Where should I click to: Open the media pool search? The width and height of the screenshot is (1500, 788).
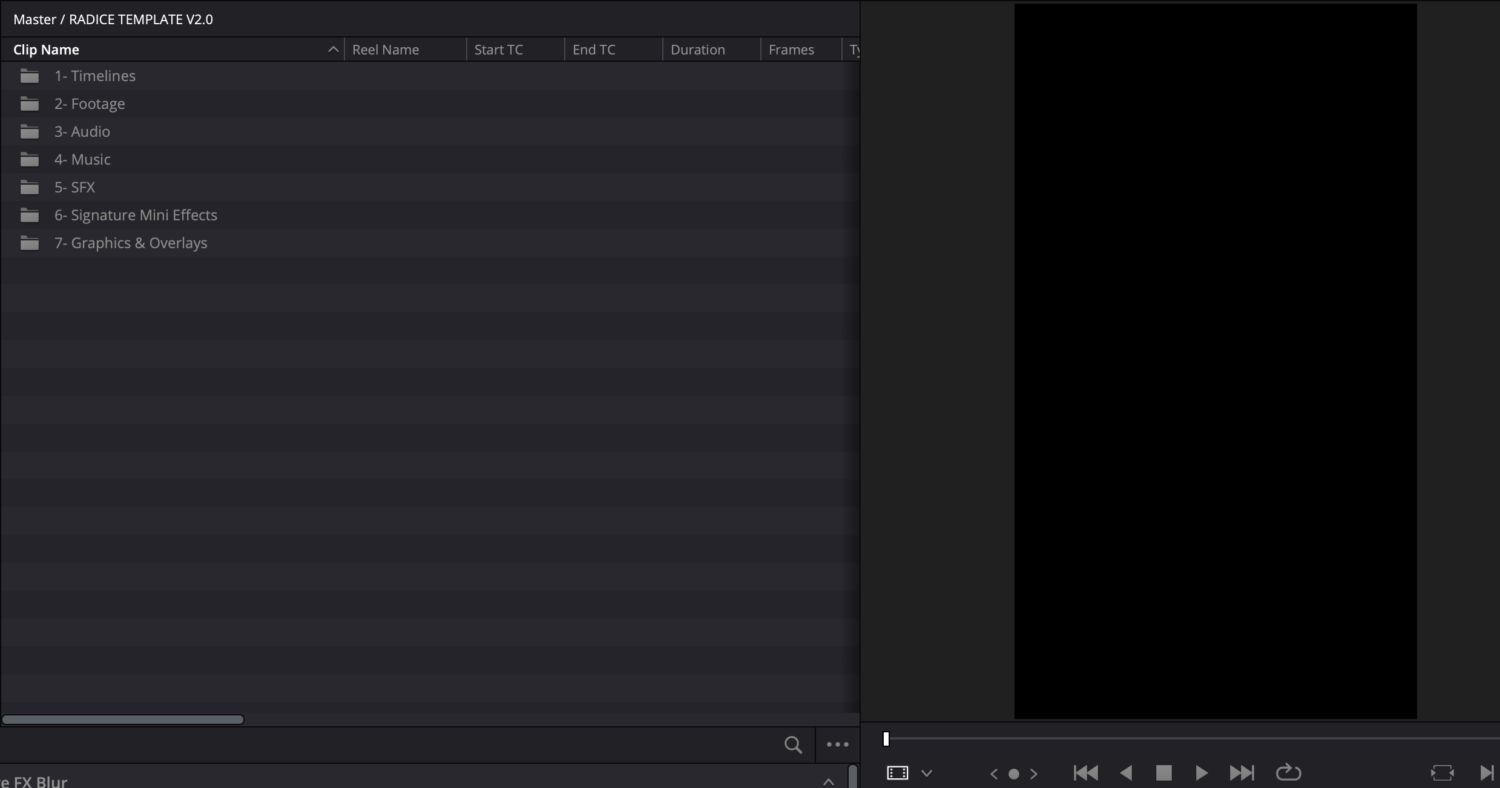click(x=793, y=744)
